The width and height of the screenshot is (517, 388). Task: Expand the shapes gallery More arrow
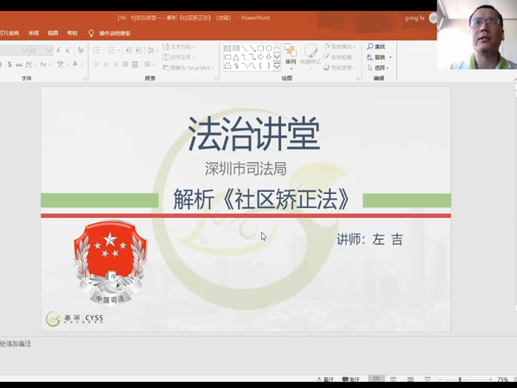[x=277, y=66]
